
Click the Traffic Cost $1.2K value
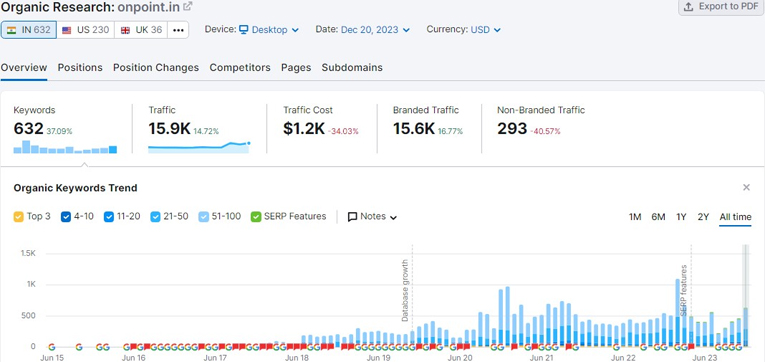304,129
